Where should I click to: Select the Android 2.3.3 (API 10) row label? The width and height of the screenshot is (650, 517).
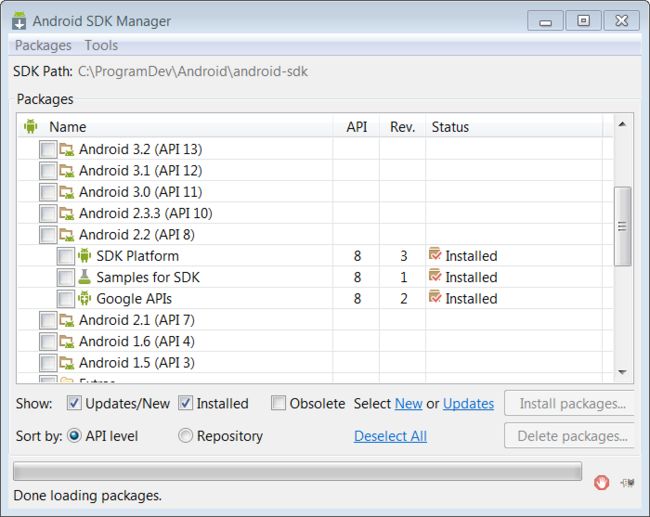pos(146,213)
